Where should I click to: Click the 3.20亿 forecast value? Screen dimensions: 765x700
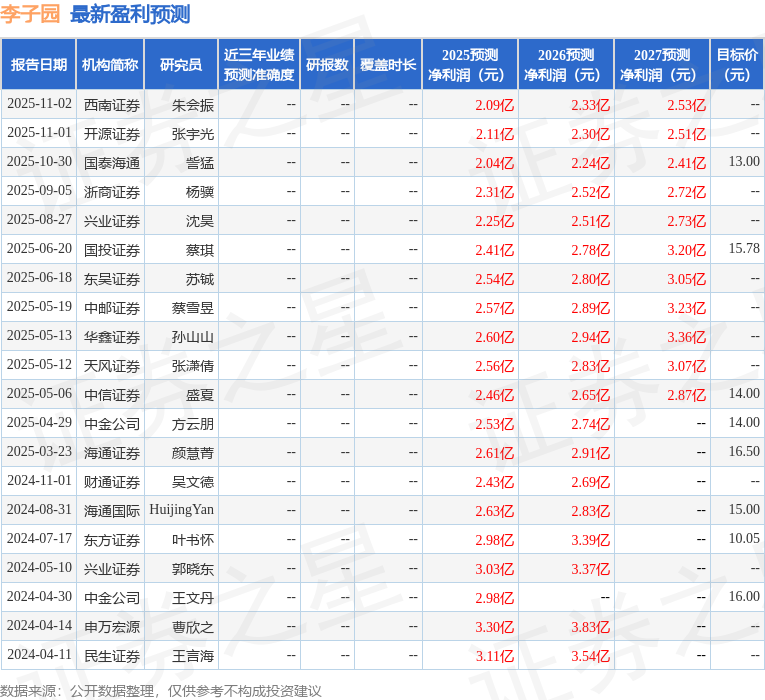(x=686, y=250)
